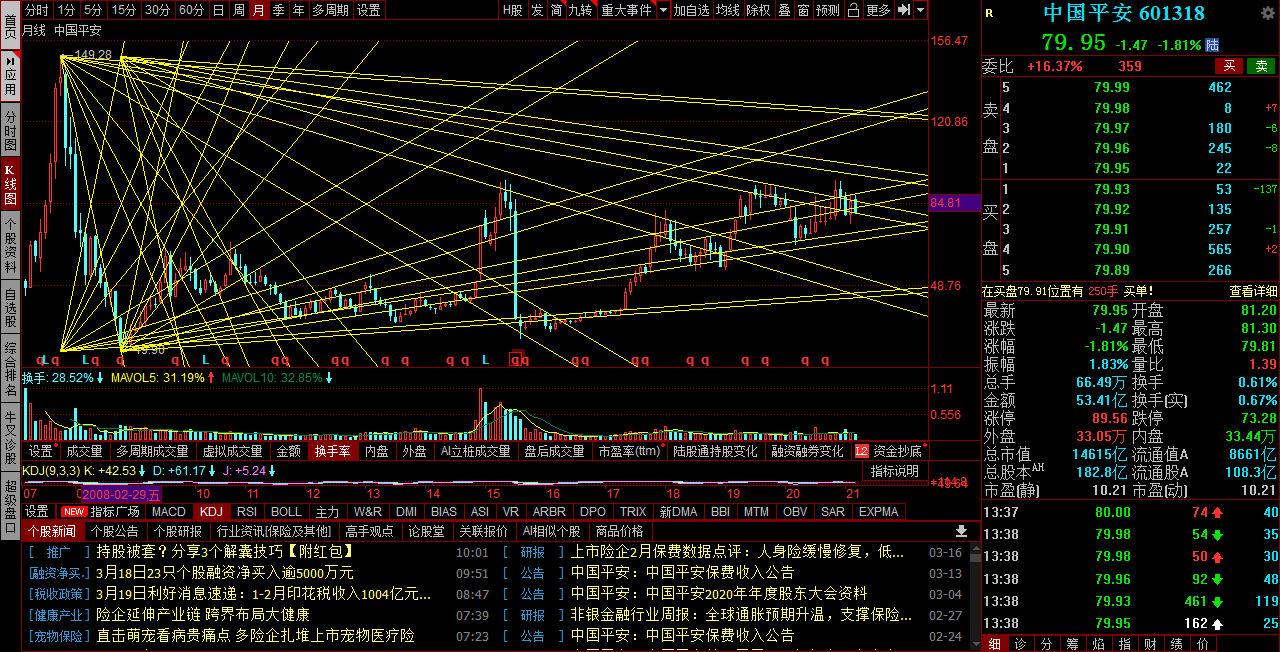Image resolution: width=1280 pixels, height=652 pixels.
Task: Select the 陆股通持股变化 tab
Action: [715, 452]
